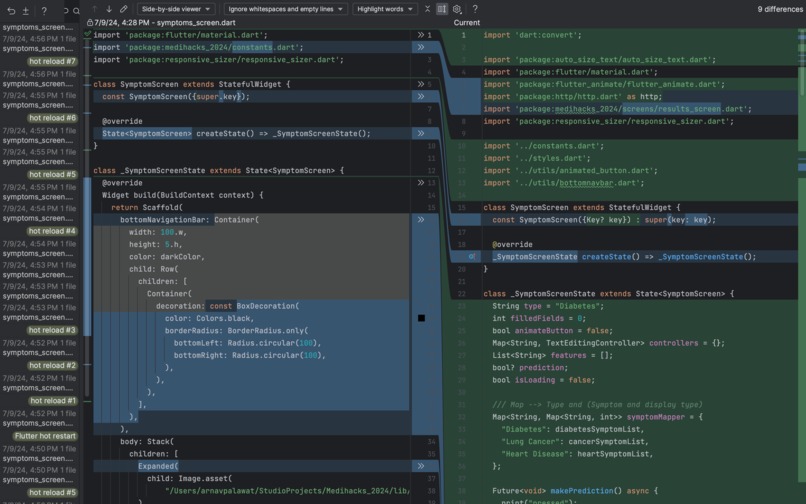Click the 'bool isLoading = false;' line
Image resolution: width=806 pixels, height=504 pixels.
[x=543, y=380]
